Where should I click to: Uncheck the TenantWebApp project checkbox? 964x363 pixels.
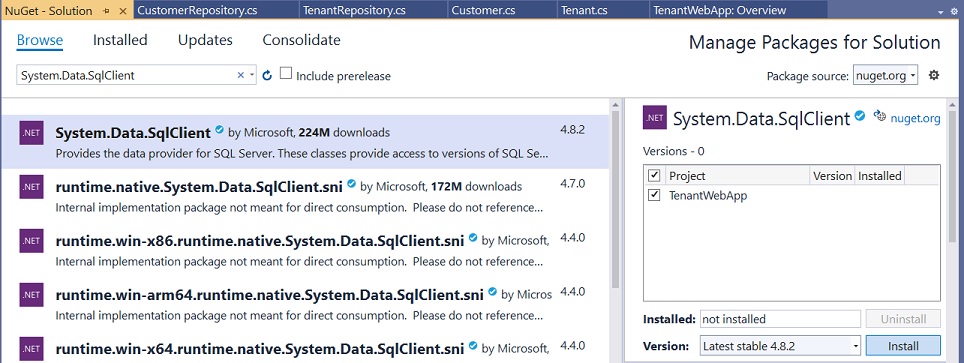[654, 196]
